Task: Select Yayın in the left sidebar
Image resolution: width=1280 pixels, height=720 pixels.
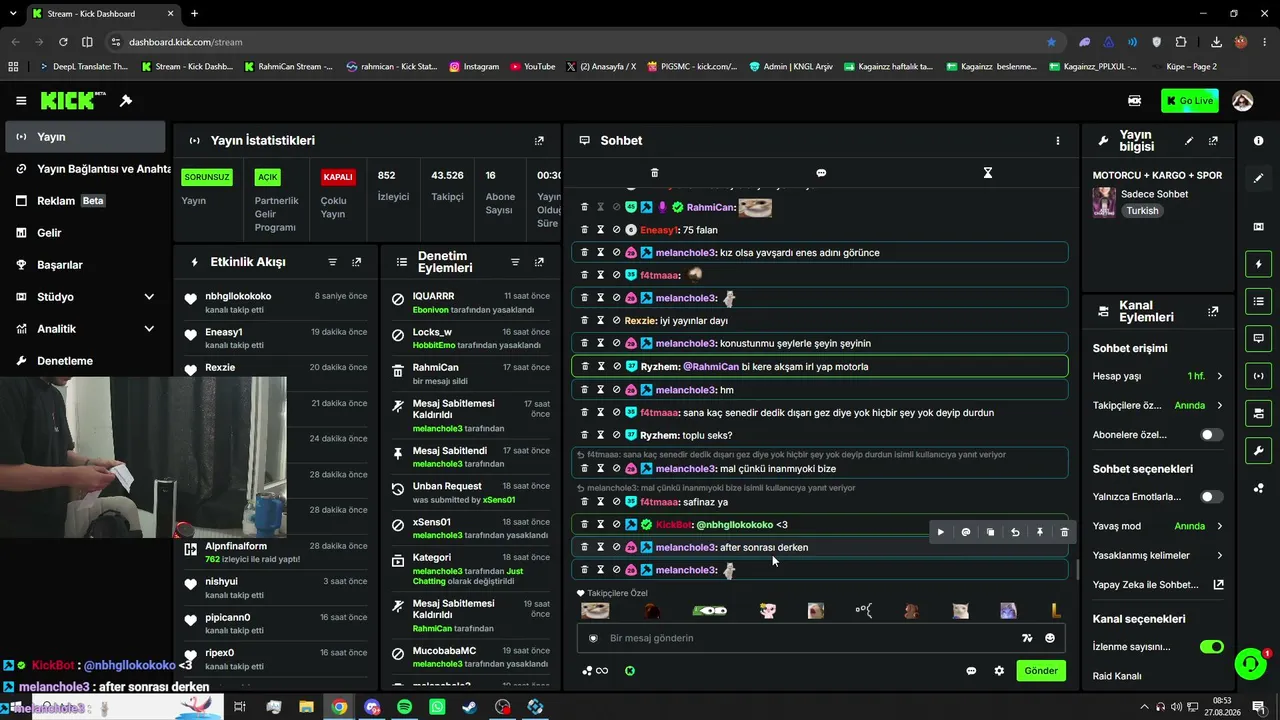Action: pyautogui.click(x=86, y=137)
